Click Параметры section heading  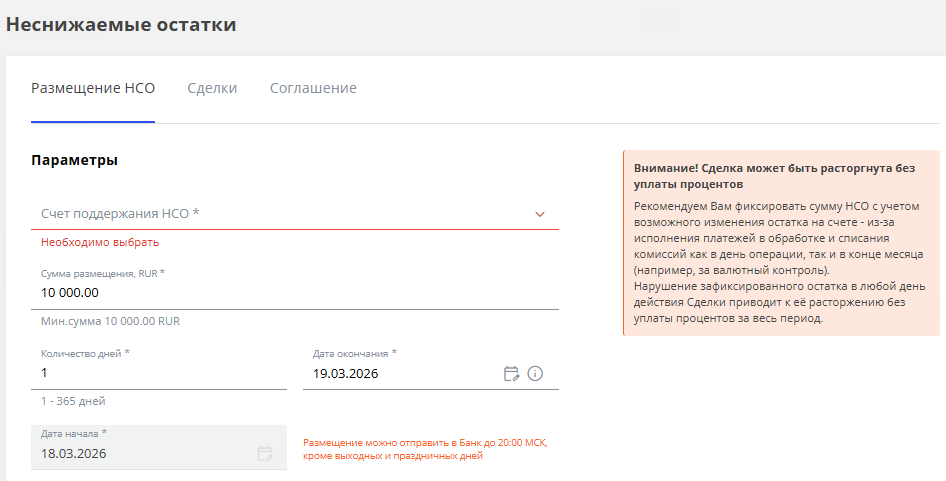(74, 160)
